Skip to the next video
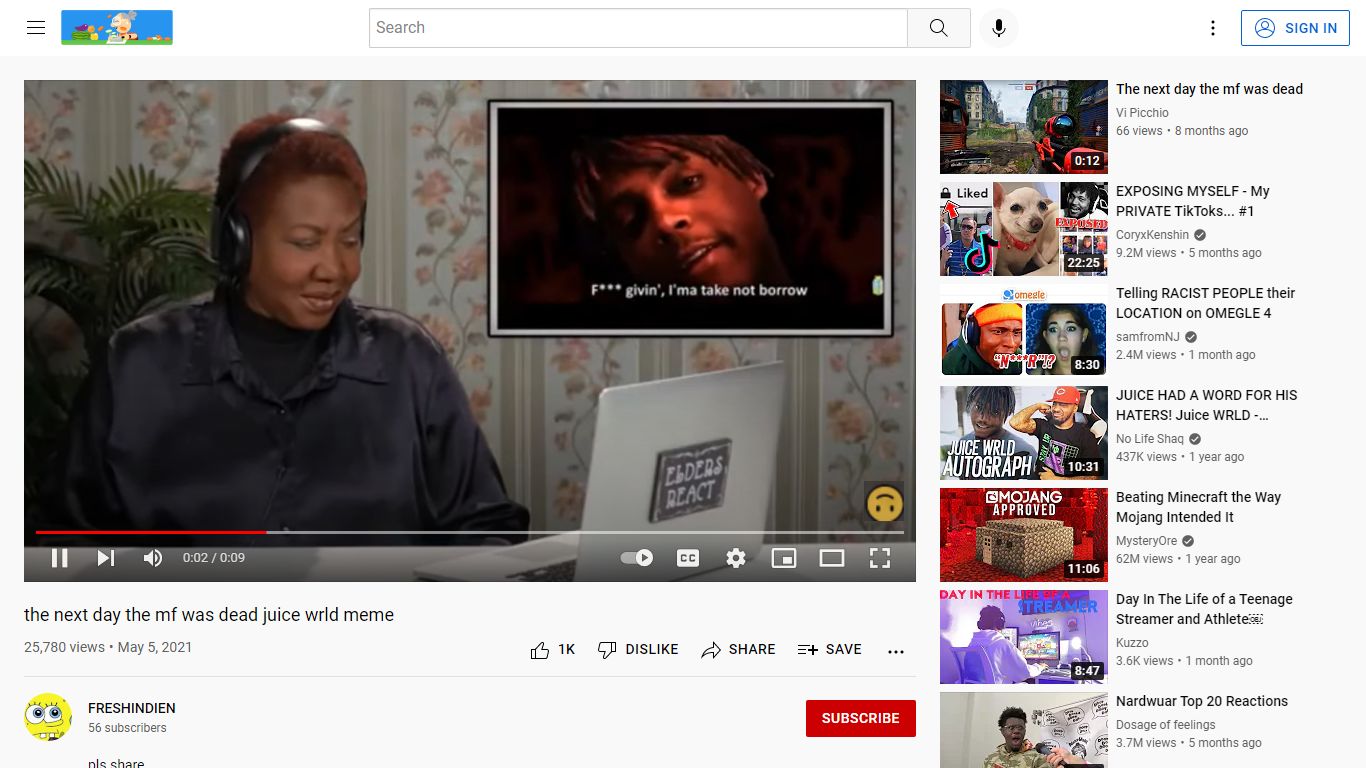The height and width of the screenshot is (768, 1366). click(106, 558)
